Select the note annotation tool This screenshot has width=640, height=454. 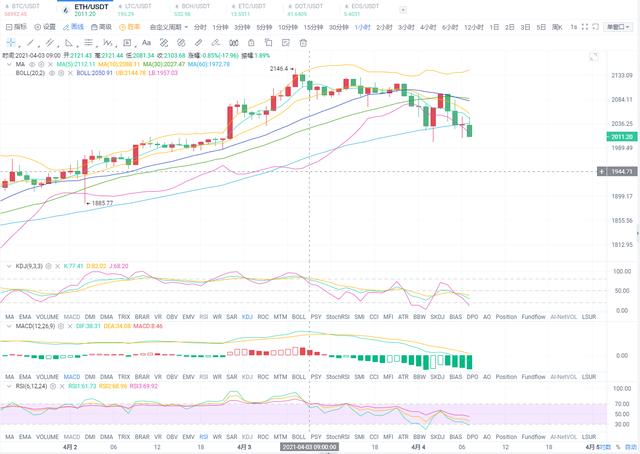127,42
